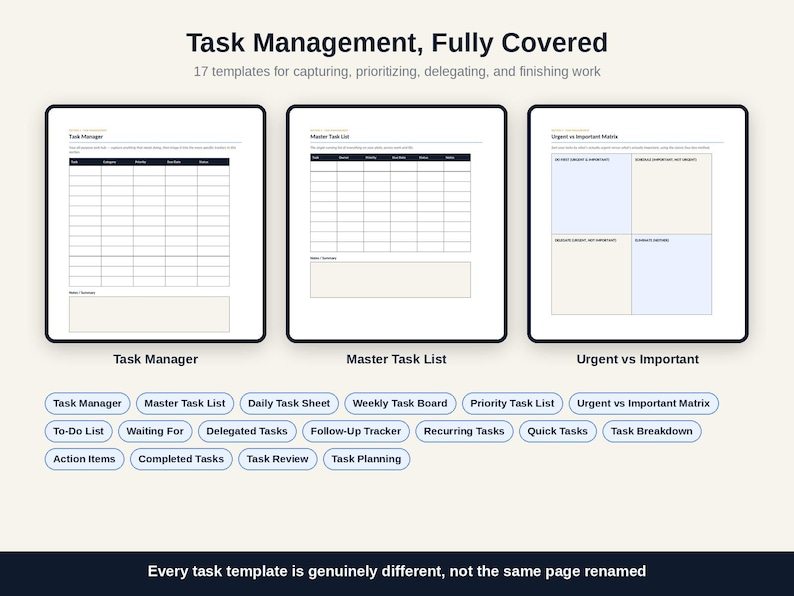The width and height of the screenshot is (794, 596).
Task: Select the Action Items tag
Action: pyautogui.click(x=85, y=459)
